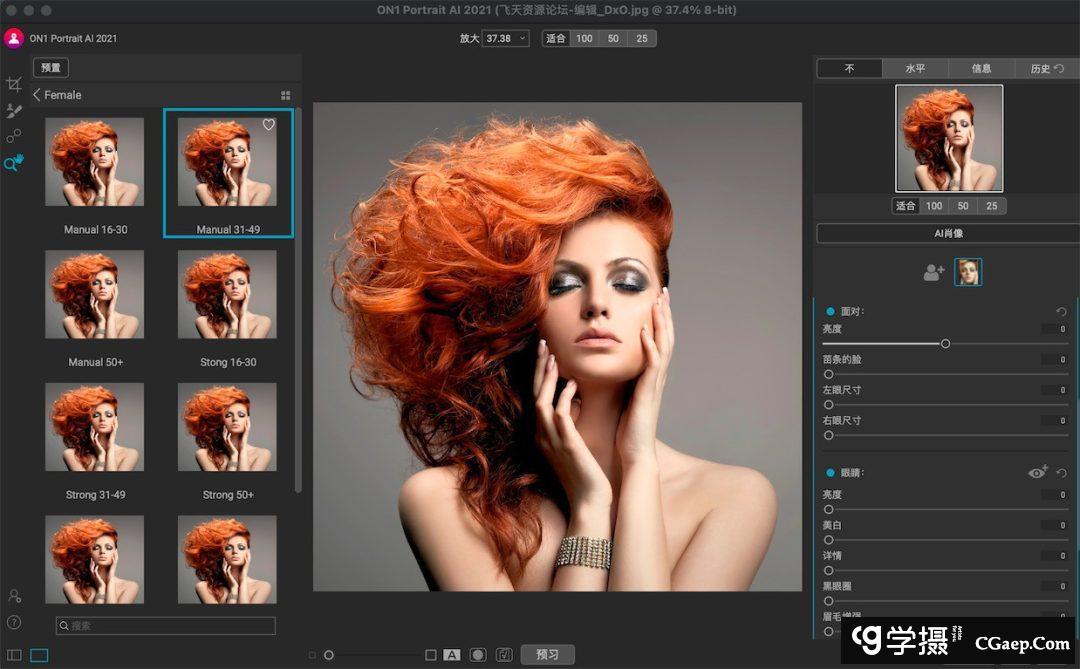
Task: Go back from the Female preset folder
Action: [x=37, y=95]
